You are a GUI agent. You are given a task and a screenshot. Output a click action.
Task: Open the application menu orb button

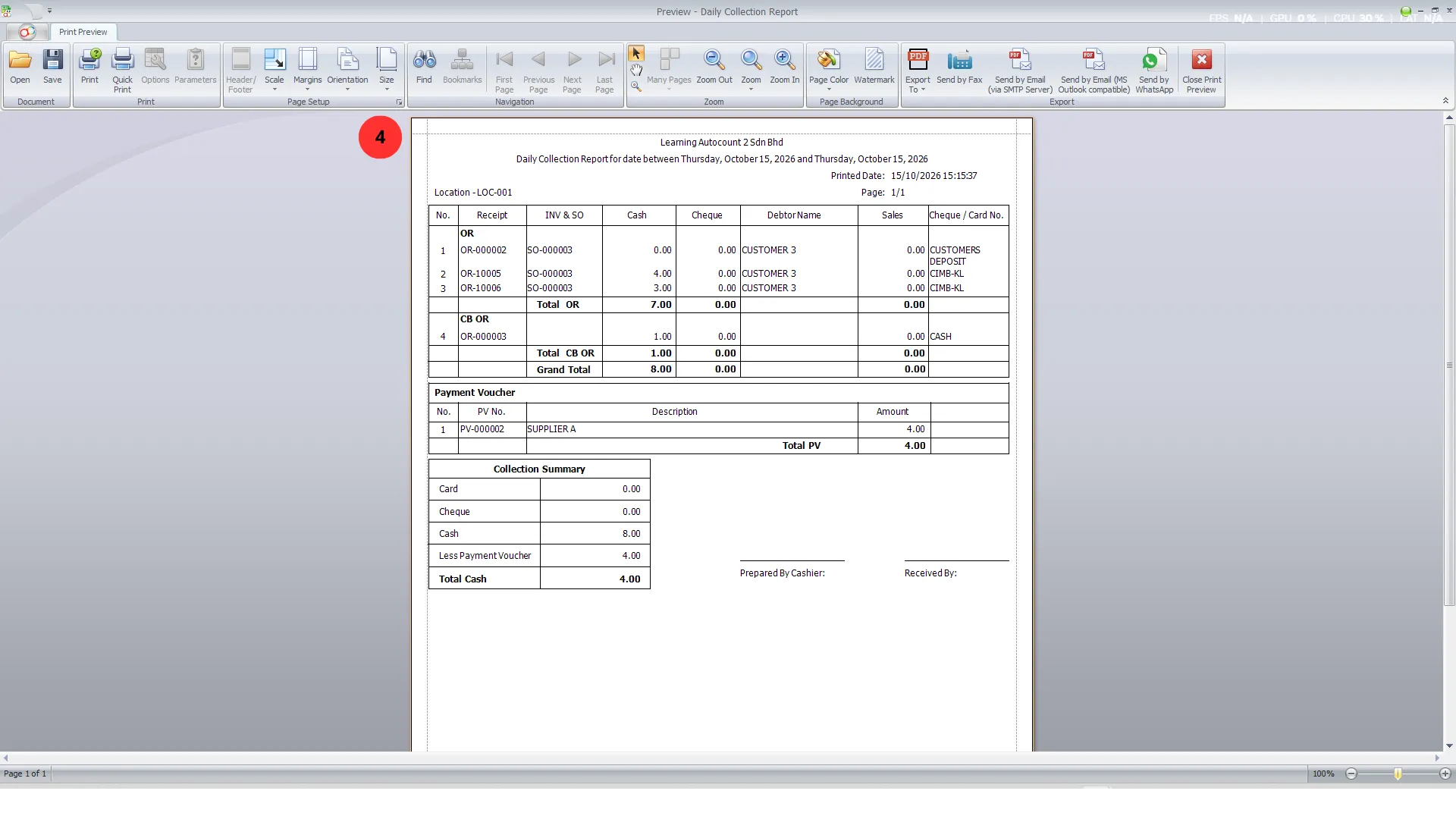coord(26,32)
